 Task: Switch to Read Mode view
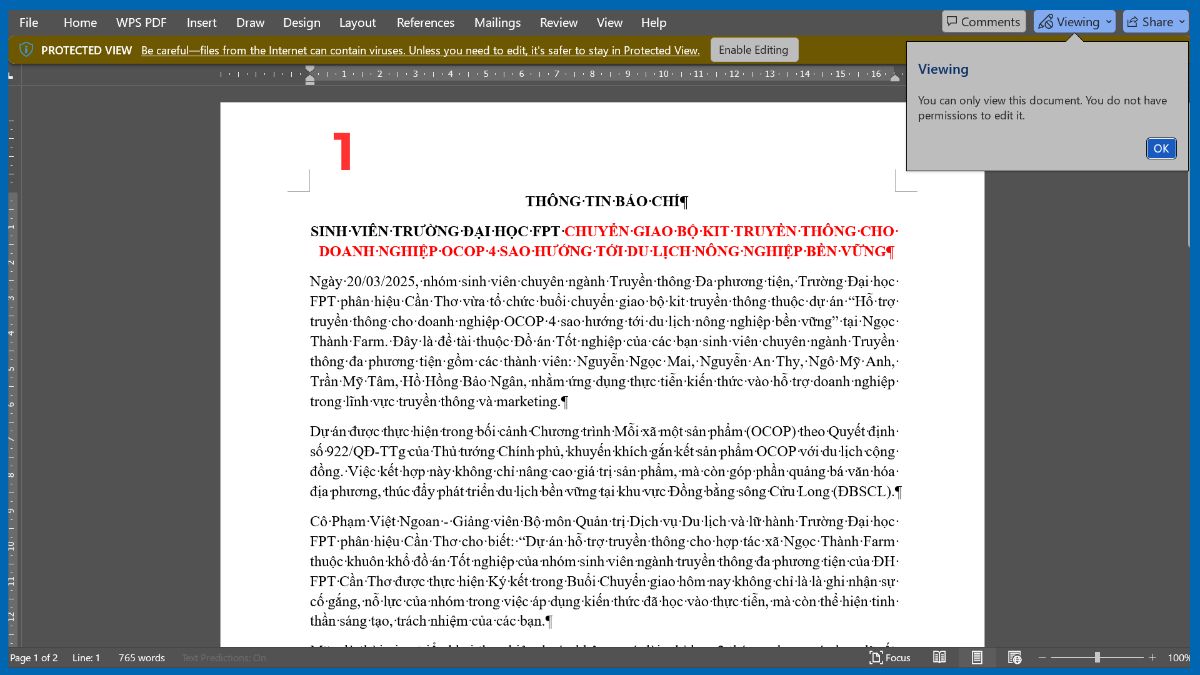pyautogui.click(x=939, y=657)
